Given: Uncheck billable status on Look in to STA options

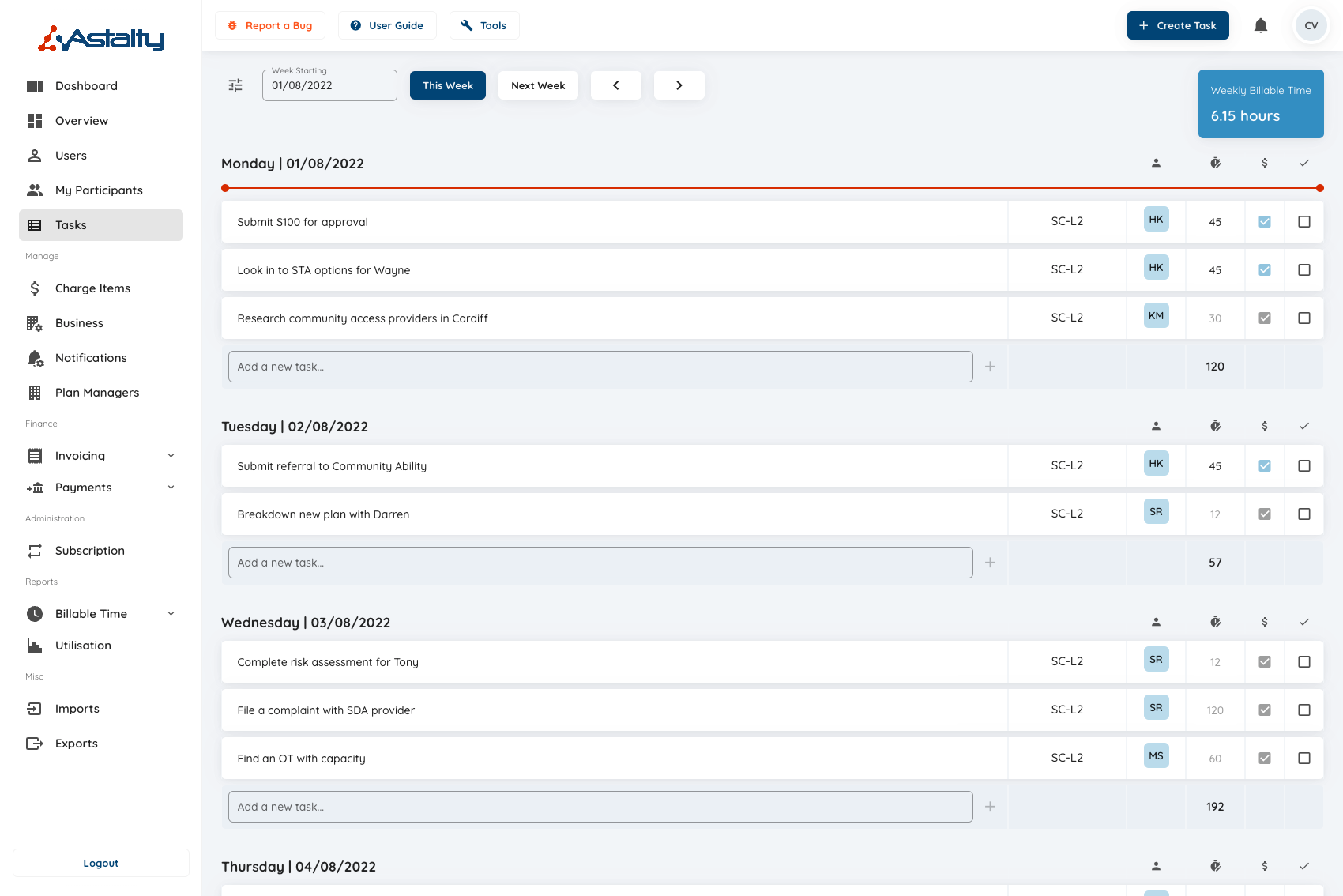Looking at the screenshot, I should pyautogui.click(x=1265, y=269).
